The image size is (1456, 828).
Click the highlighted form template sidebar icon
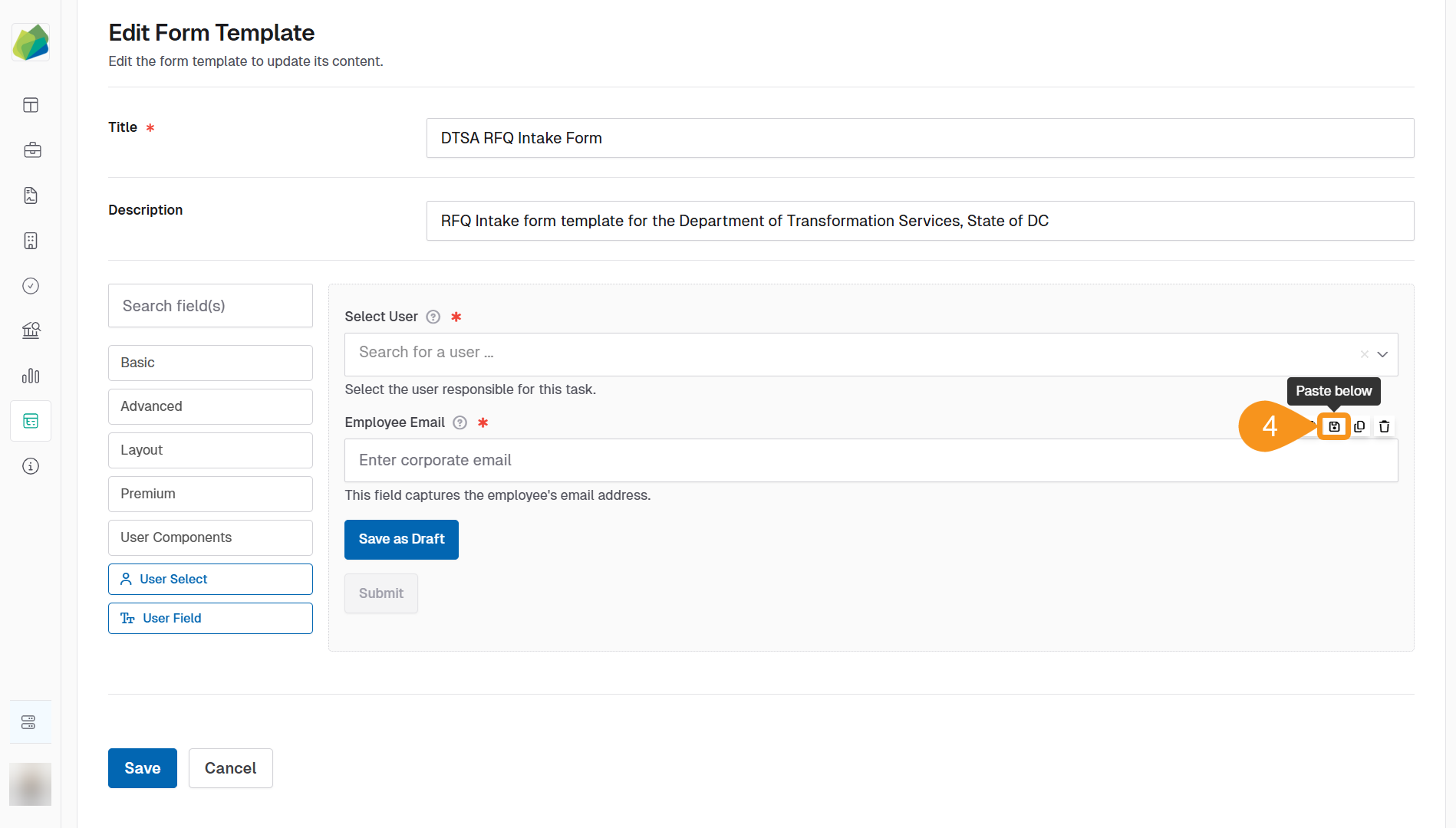point(30,420)
